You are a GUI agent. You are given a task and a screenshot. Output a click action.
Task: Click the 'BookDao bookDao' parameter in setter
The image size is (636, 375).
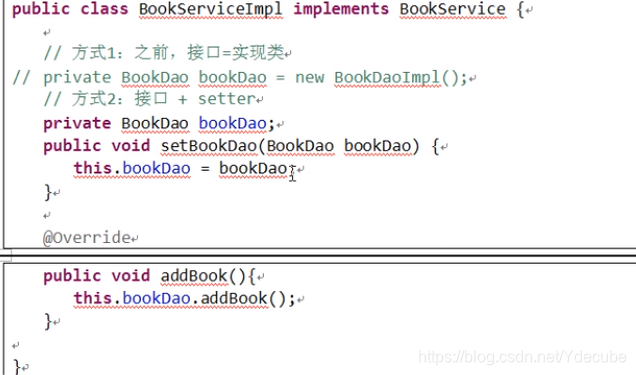click(339, 146)
